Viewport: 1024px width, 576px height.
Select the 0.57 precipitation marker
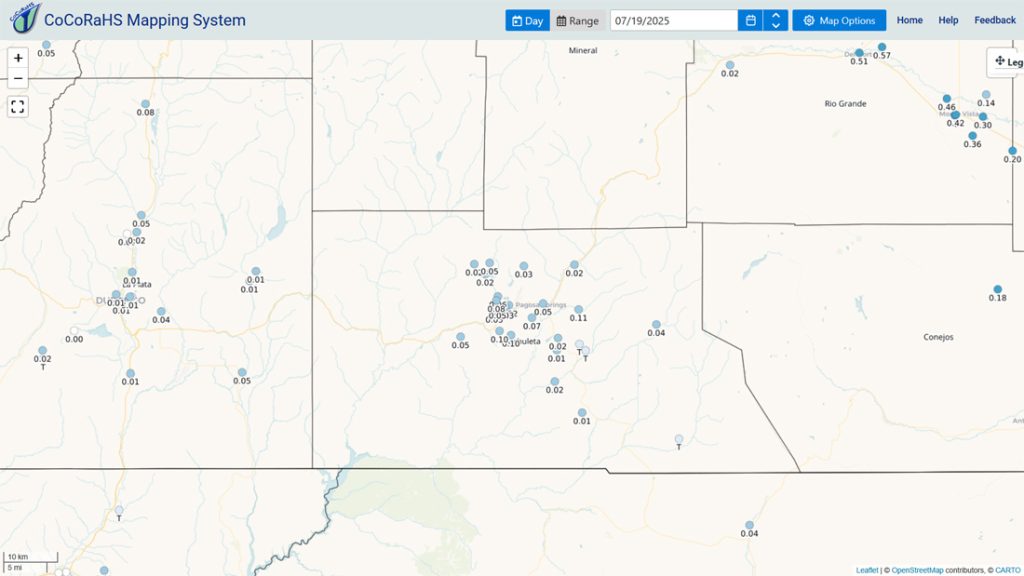coord(882,47)
